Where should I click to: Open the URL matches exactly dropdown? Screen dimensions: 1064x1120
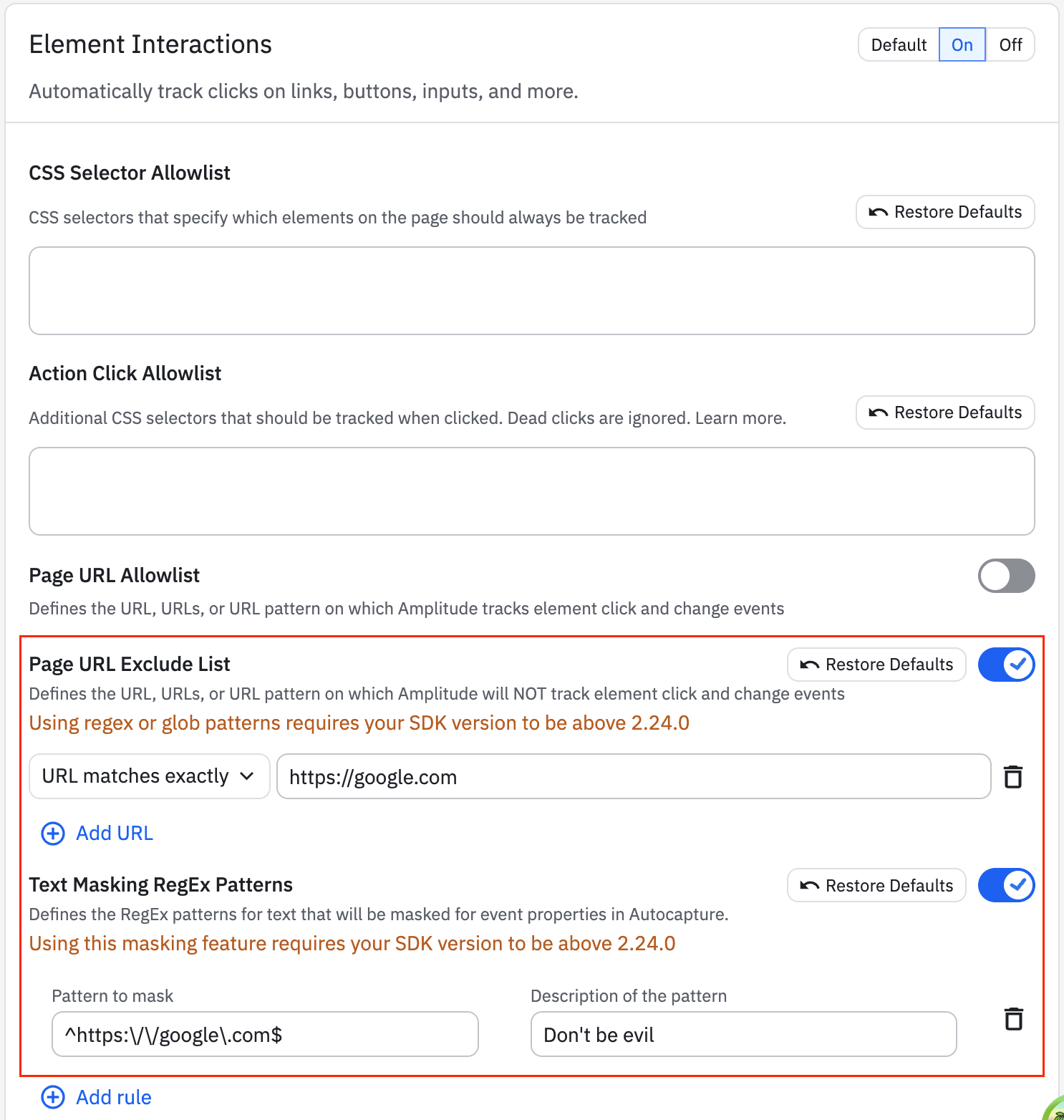(x=149, y=776)
